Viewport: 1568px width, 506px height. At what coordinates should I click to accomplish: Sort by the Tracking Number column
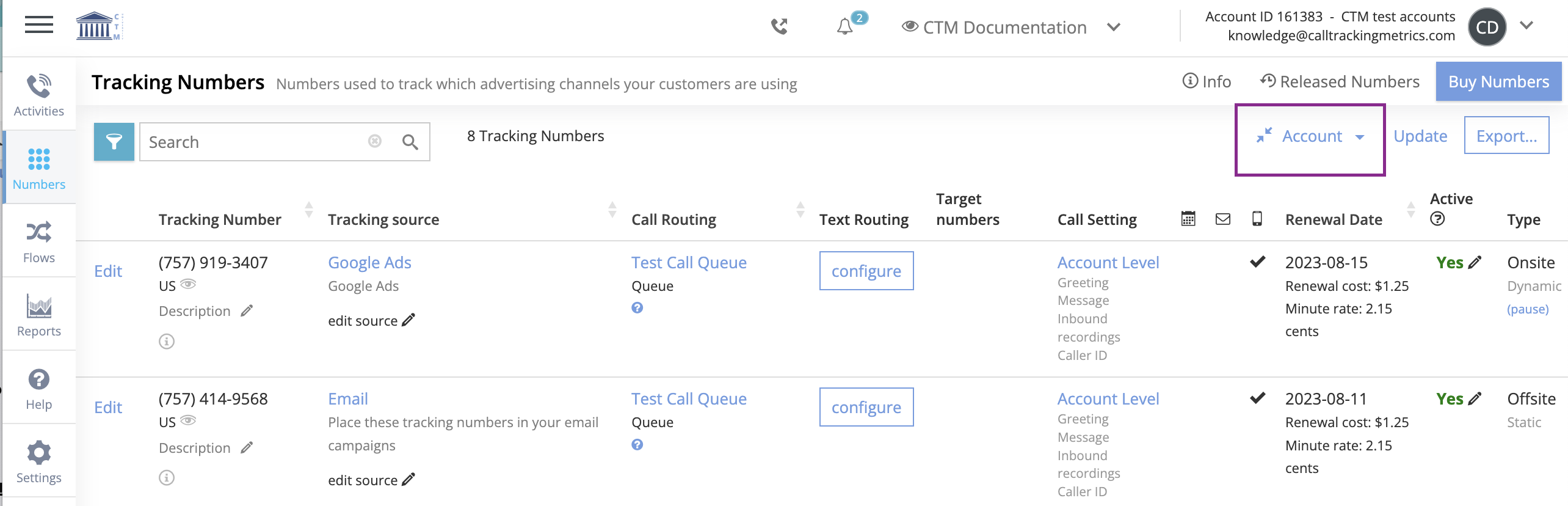tap(309, 209)
